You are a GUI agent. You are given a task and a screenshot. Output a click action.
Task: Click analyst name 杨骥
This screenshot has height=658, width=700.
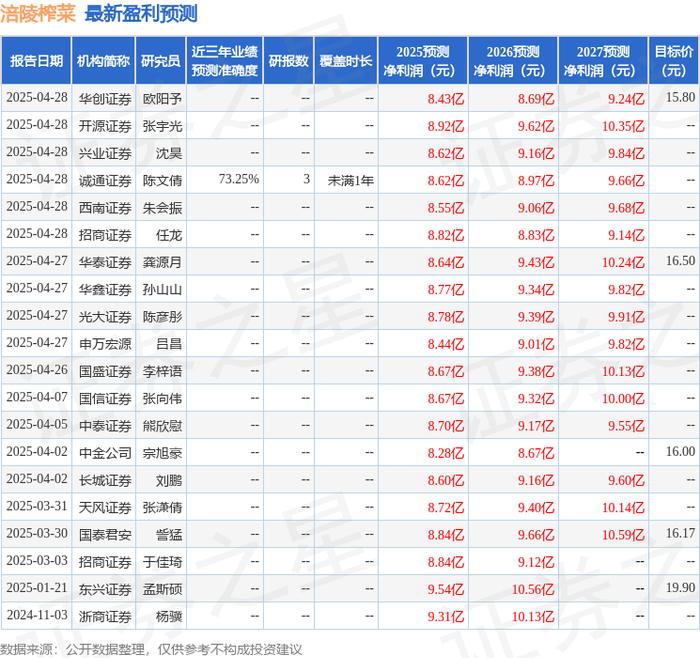pos(169,616)
